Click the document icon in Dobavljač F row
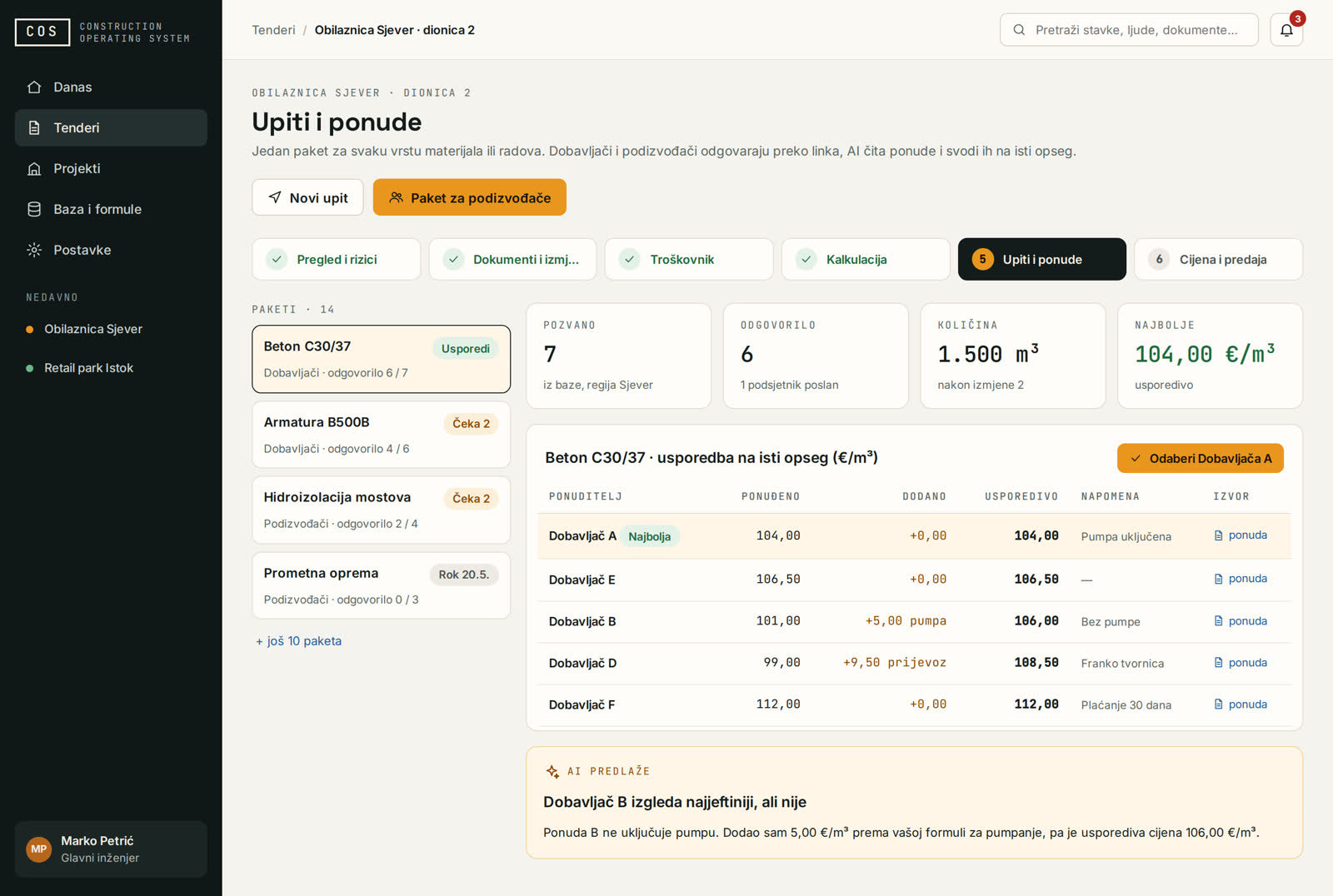1333x896 pixels. (1219, 704)
